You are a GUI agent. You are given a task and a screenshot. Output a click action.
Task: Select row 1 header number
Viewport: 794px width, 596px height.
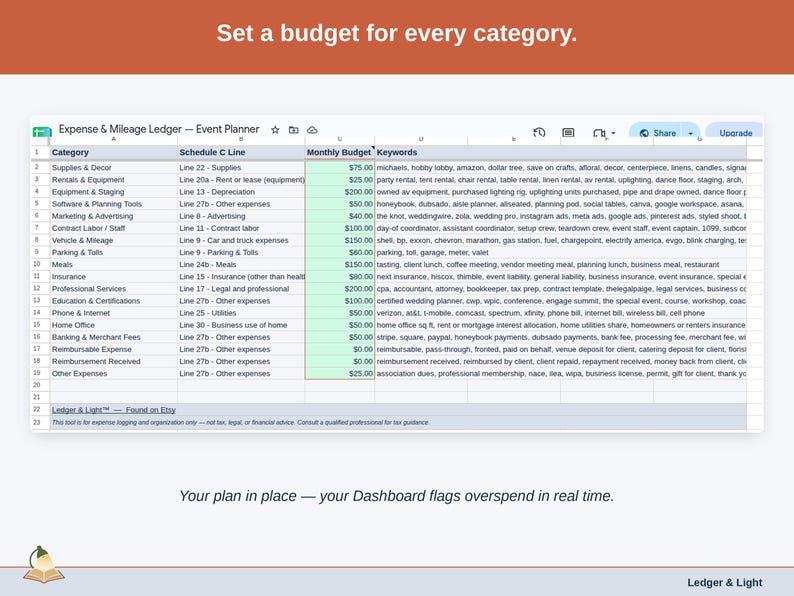click(37, 152)
